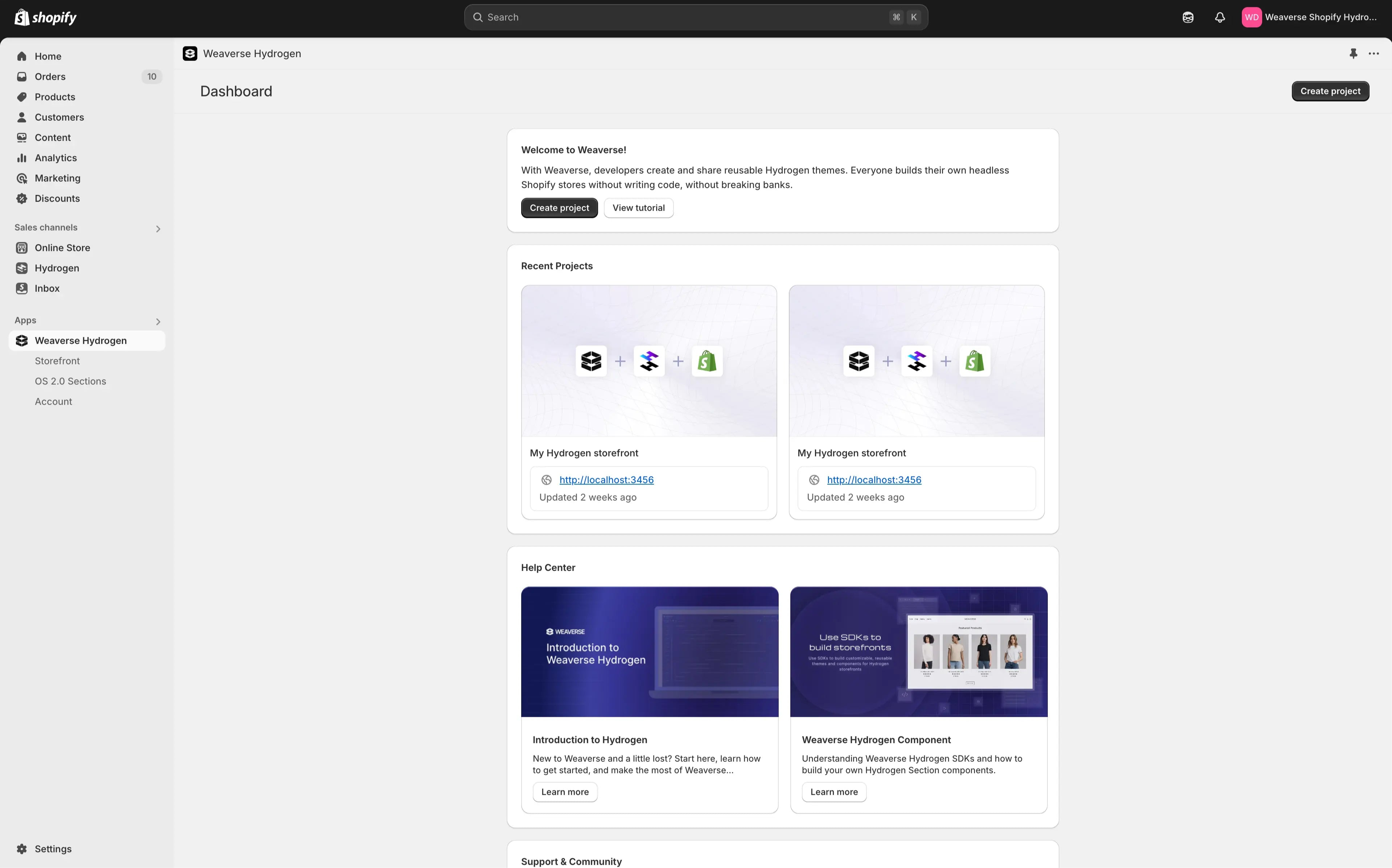This screenshot has height=868, width=1392.
Task: Learn more about Weaverse Hydrogen Component
Action: (834, 792)
